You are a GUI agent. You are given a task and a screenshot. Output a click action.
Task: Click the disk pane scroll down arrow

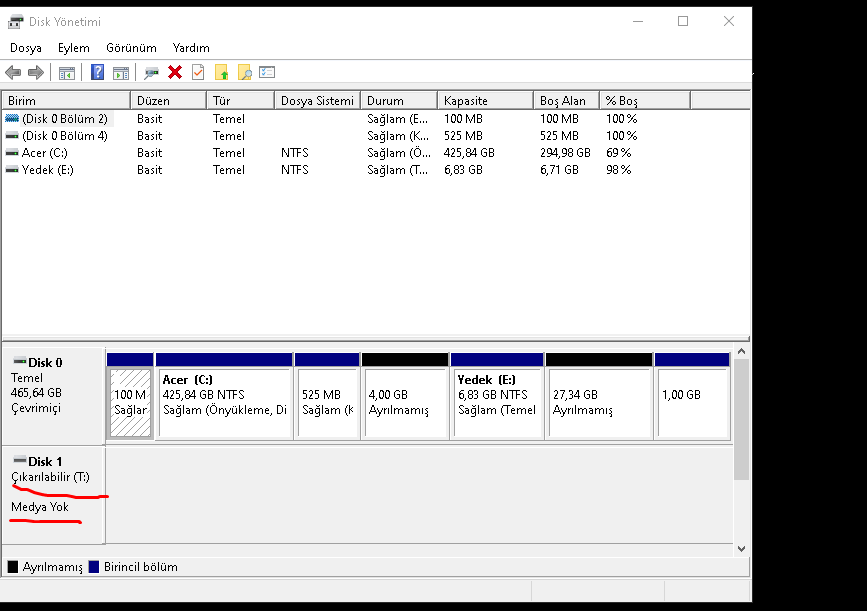[x=741, y=549]
